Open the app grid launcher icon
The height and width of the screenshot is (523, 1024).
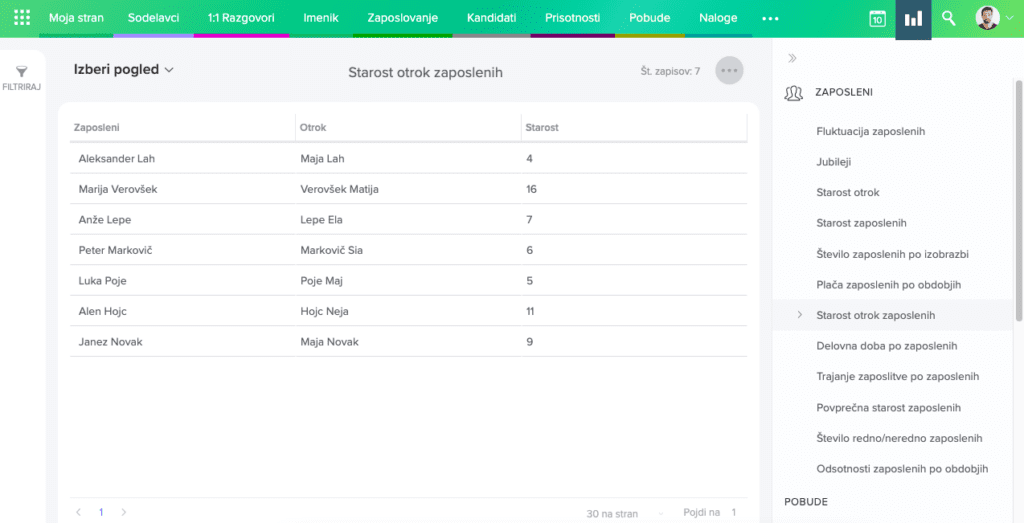pyautogui.click(x=22, y=18)
